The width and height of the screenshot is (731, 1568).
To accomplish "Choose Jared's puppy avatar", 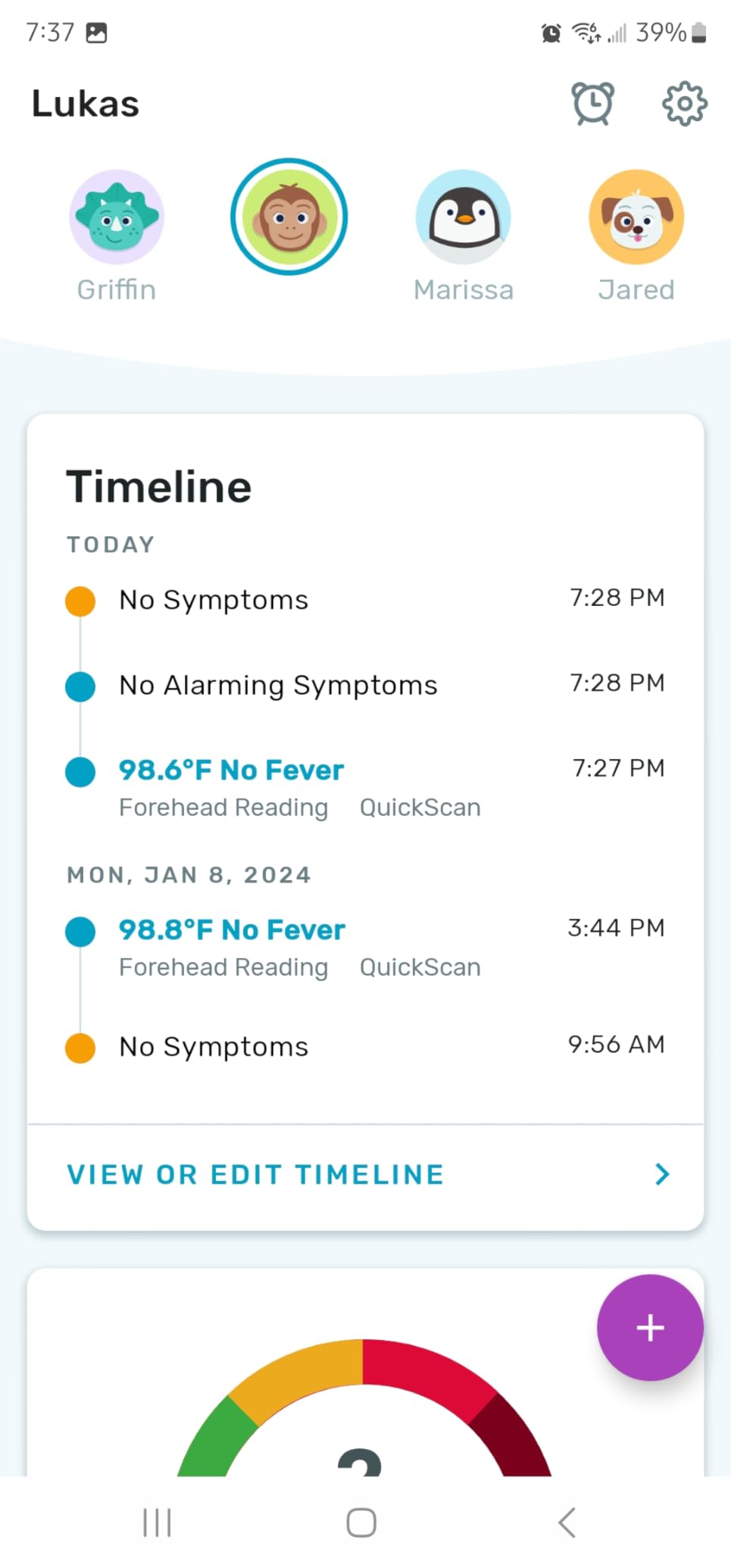I will 636,217.
